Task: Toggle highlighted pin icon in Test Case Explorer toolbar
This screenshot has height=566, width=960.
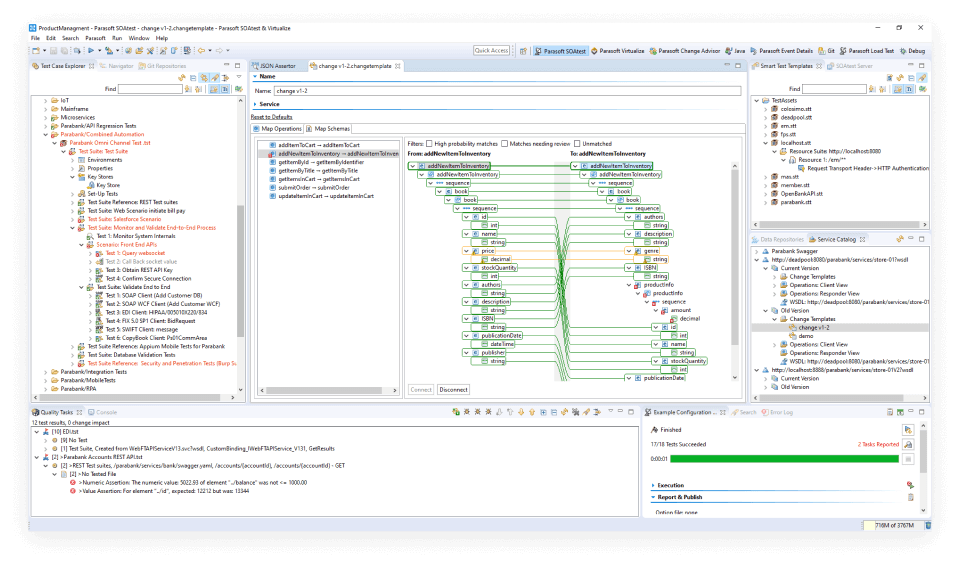Action: 215,78
